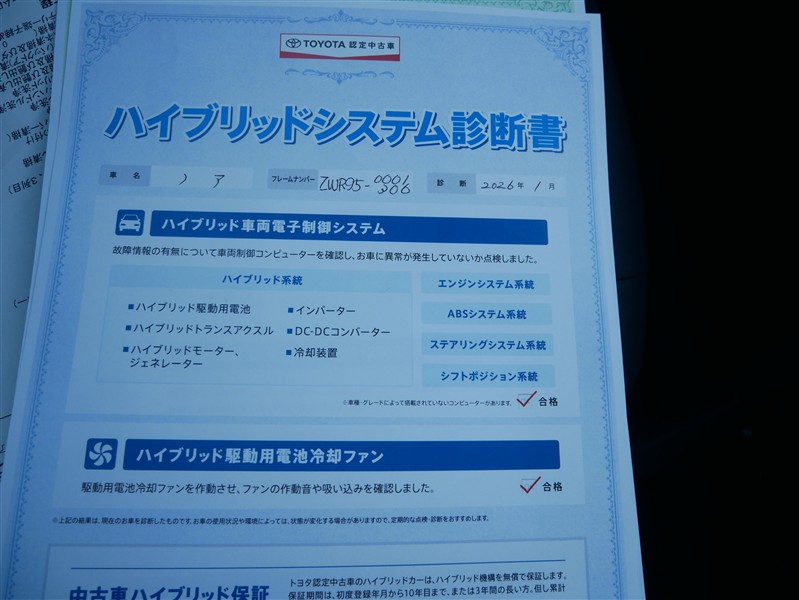Click the 車名 field containing ノア
The width and height of the screenshot is (799, 600).
203,176
